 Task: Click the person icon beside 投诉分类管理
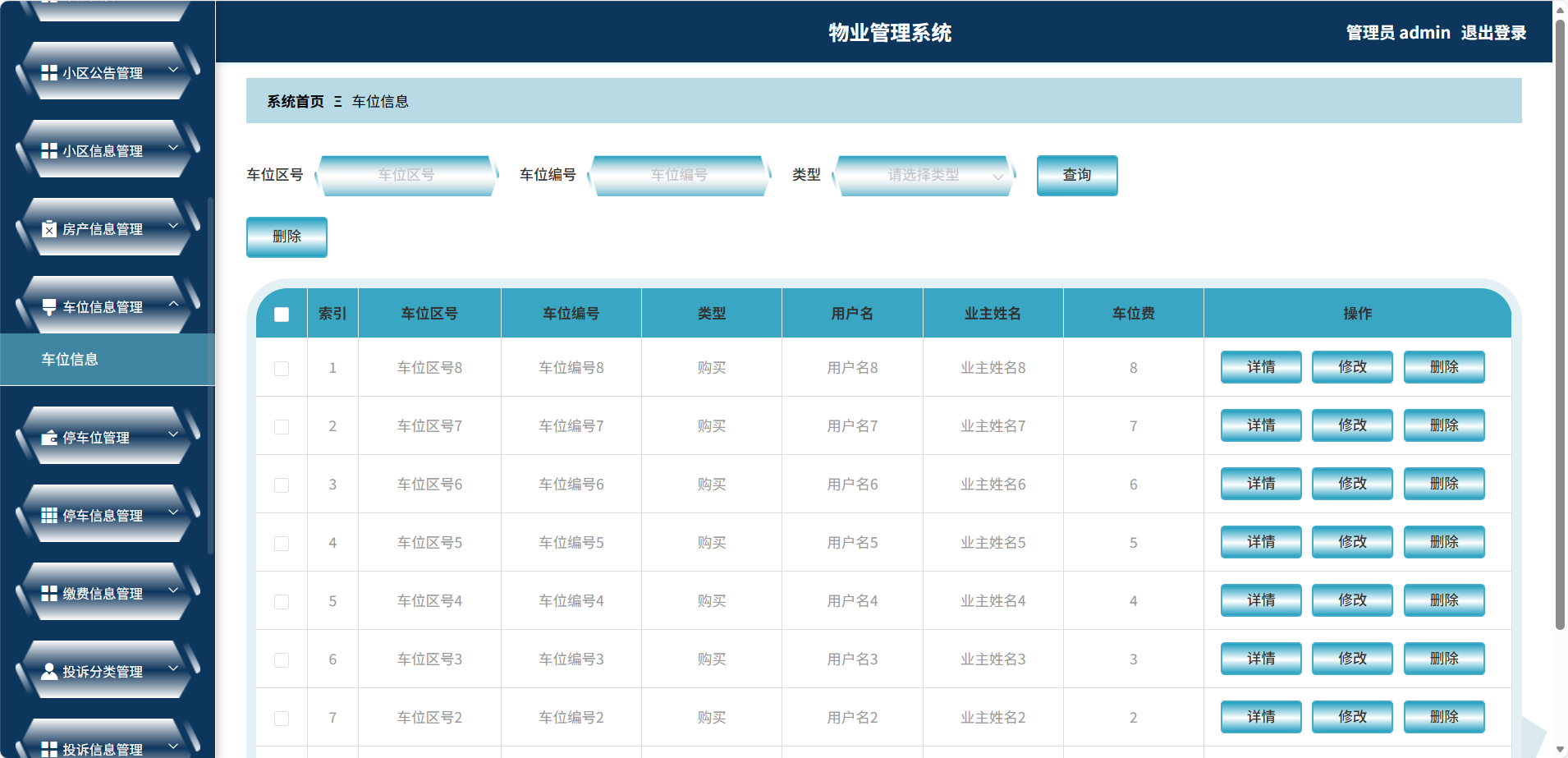pos(49,672)
